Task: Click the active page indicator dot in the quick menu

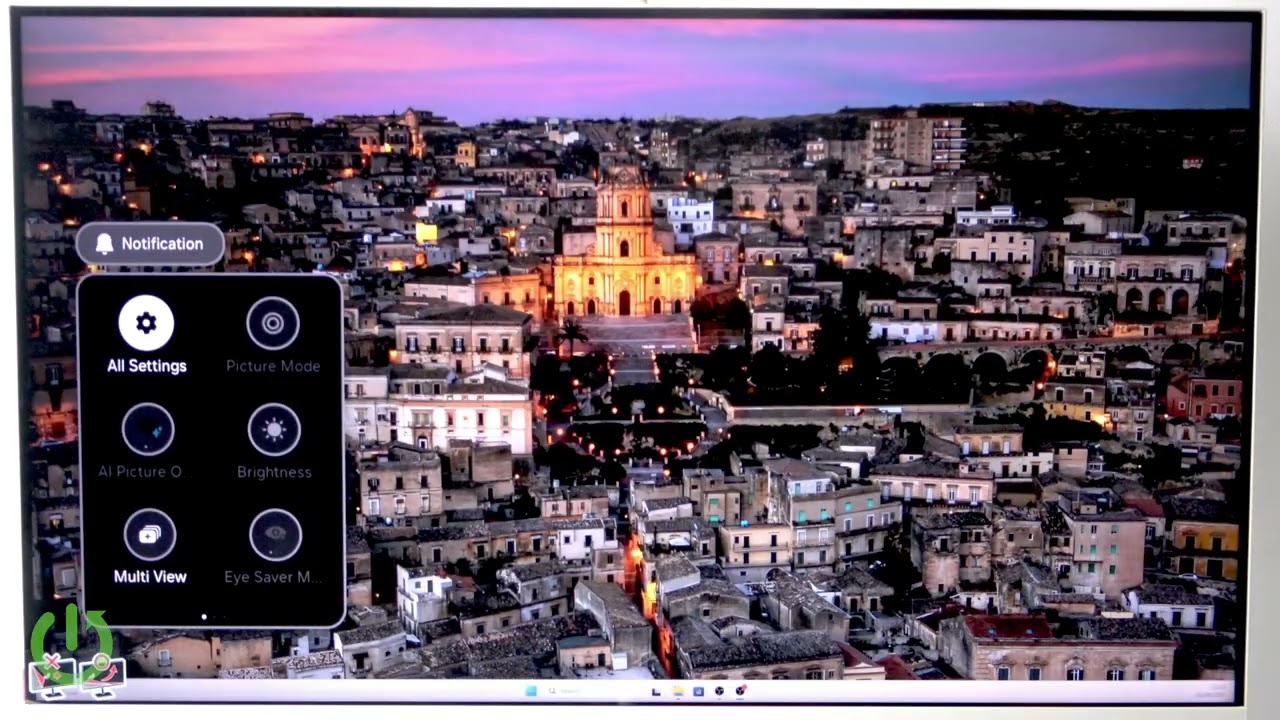Action: [204, 617]
